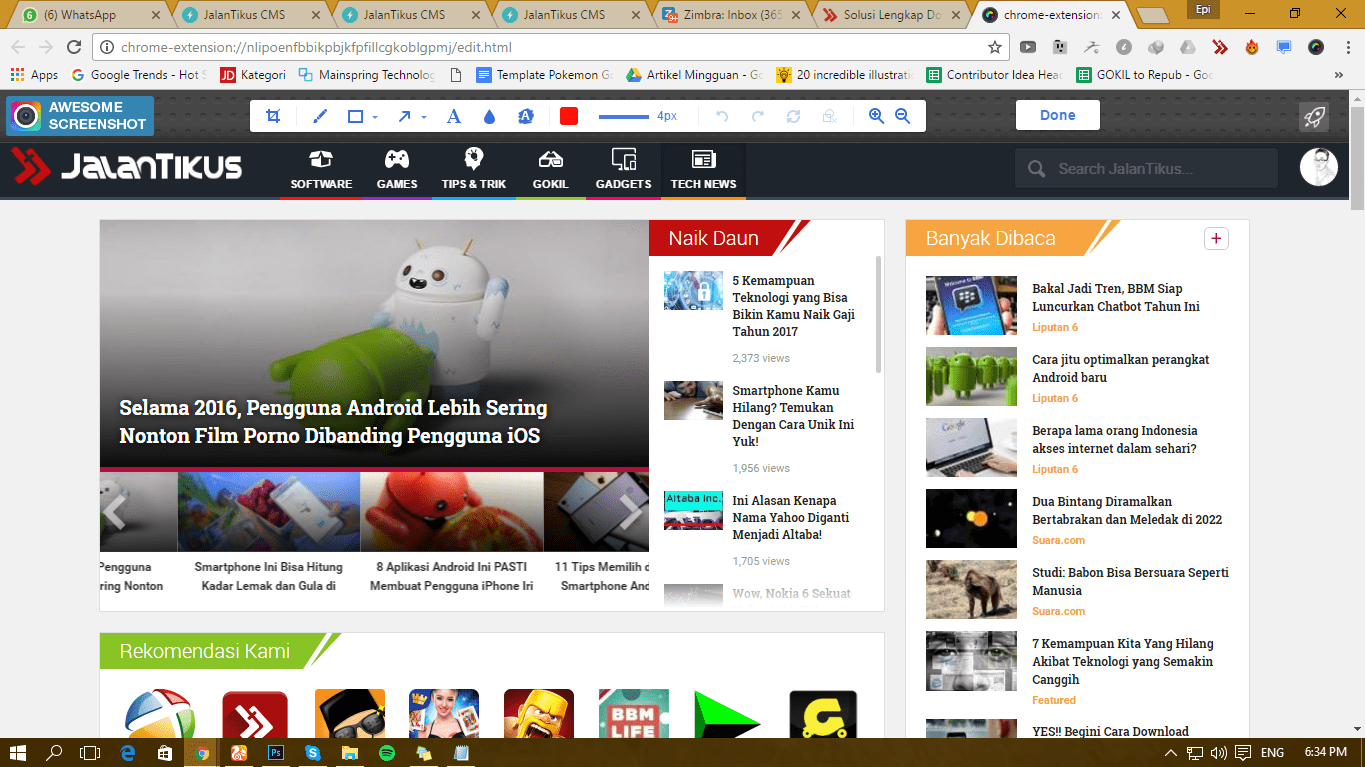Open 'Bakal Jadi Tren, BBM' article

point(1116,298)
